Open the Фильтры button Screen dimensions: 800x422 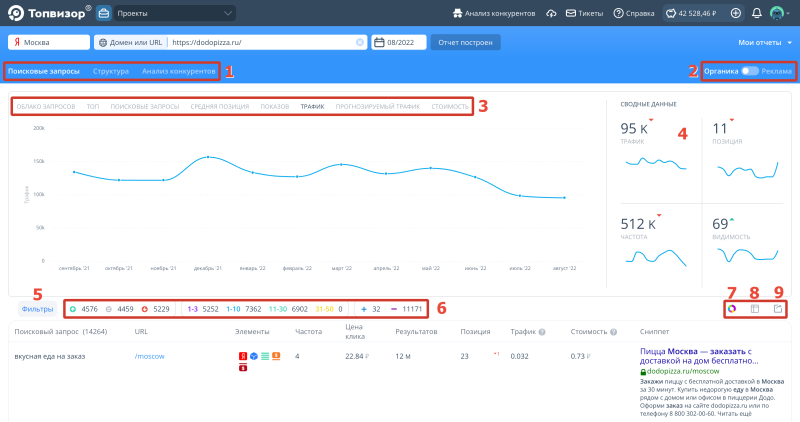coord(36,309)
